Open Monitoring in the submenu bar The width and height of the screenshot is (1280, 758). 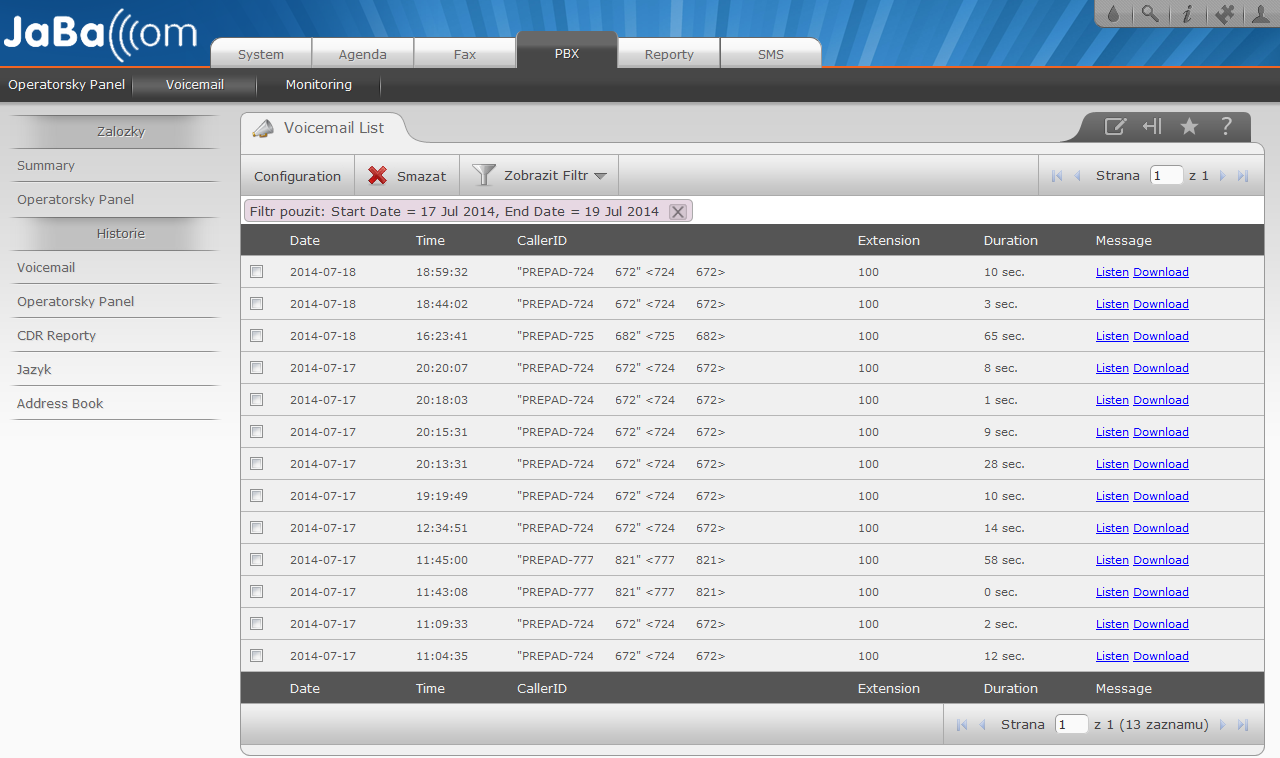coord(318,85)
